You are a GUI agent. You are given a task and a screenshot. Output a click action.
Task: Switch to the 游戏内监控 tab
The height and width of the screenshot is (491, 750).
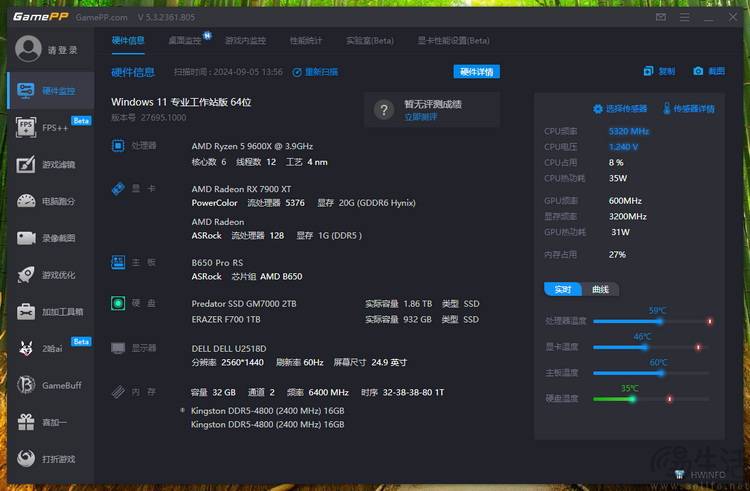(x=245, y=41)
